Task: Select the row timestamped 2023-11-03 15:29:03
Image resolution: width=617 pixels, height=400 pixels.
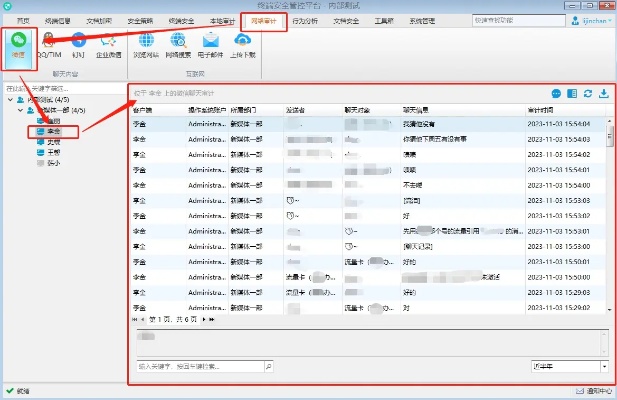Action: (368, 293)
